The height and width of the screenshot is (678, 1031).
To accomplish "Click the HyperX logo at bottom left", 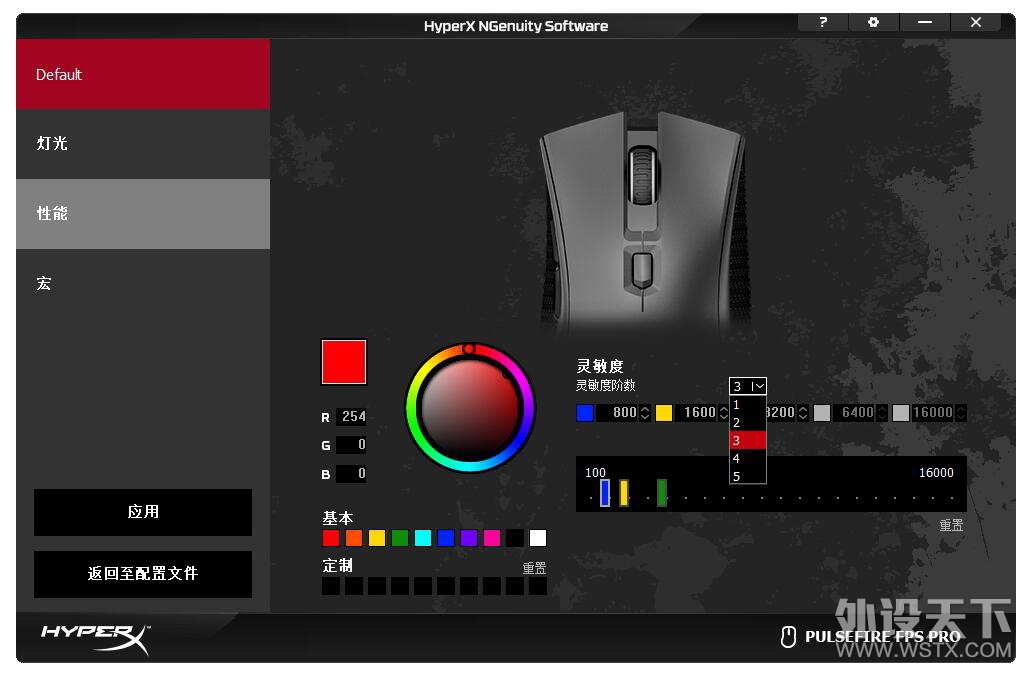I will pos(96,637).
